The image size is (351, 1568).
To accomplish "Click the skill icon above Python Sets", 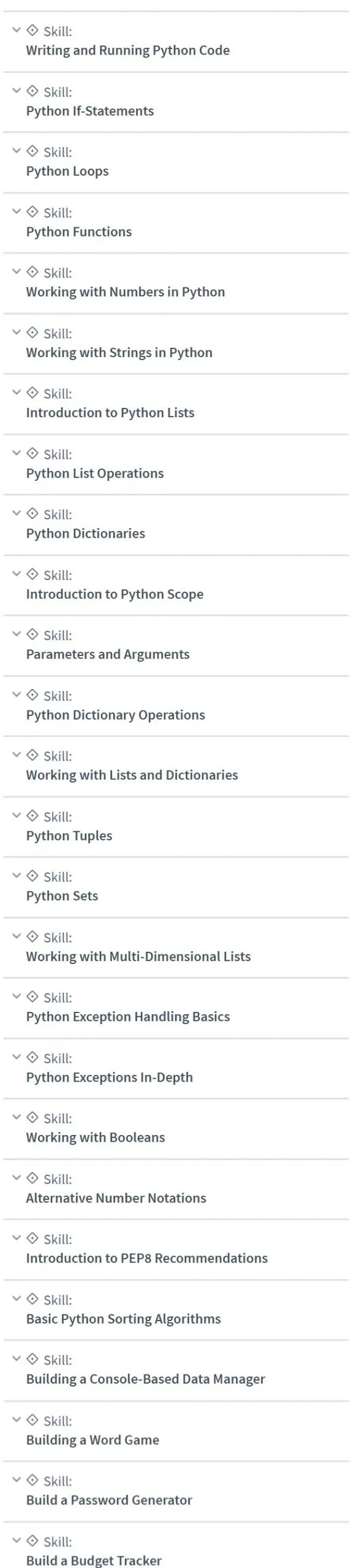I will (x=32, y=876).
